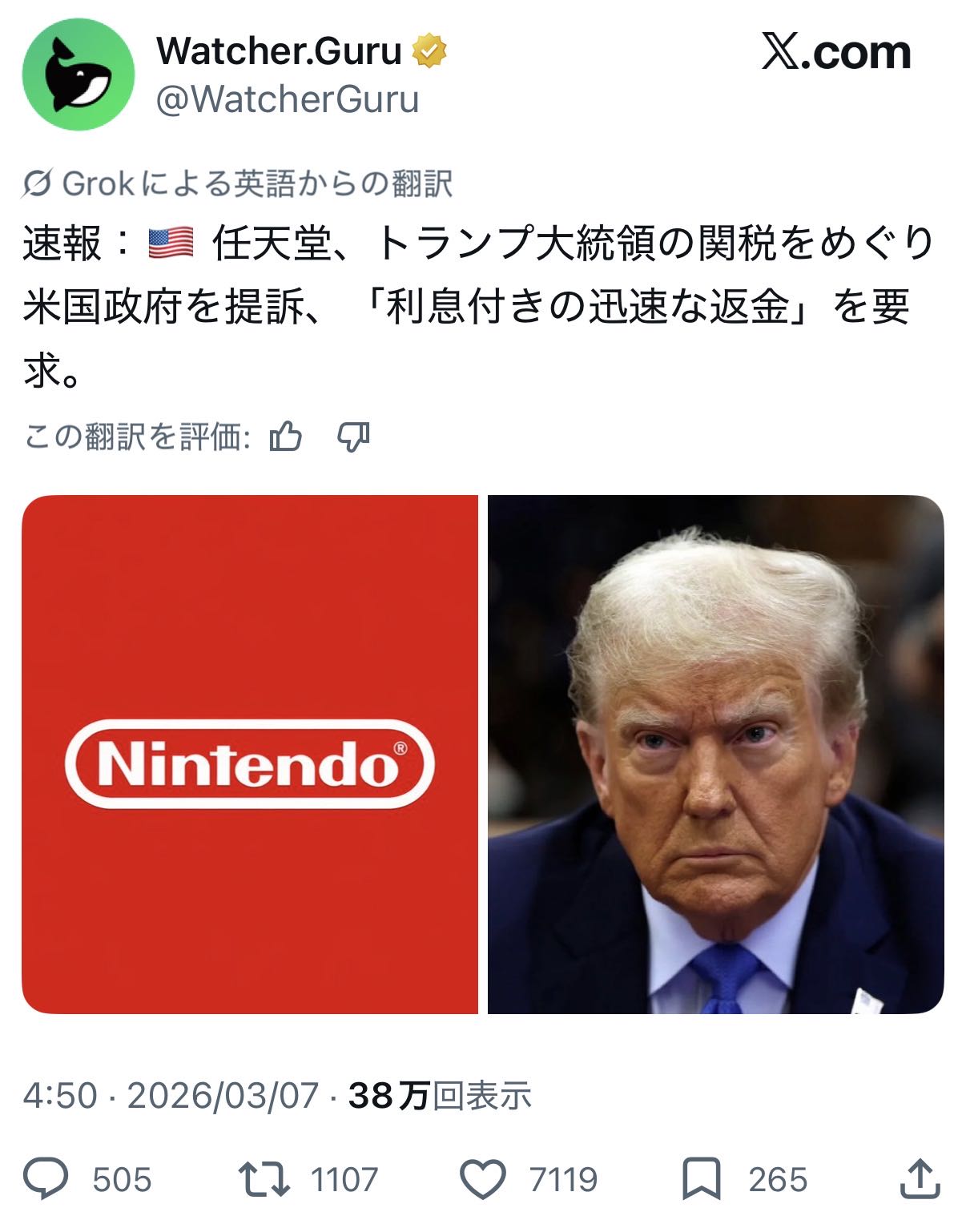This screenshot has height=1232, width=966.
Task: Click the gold verified badge
Action: click(x=430, y=51)
